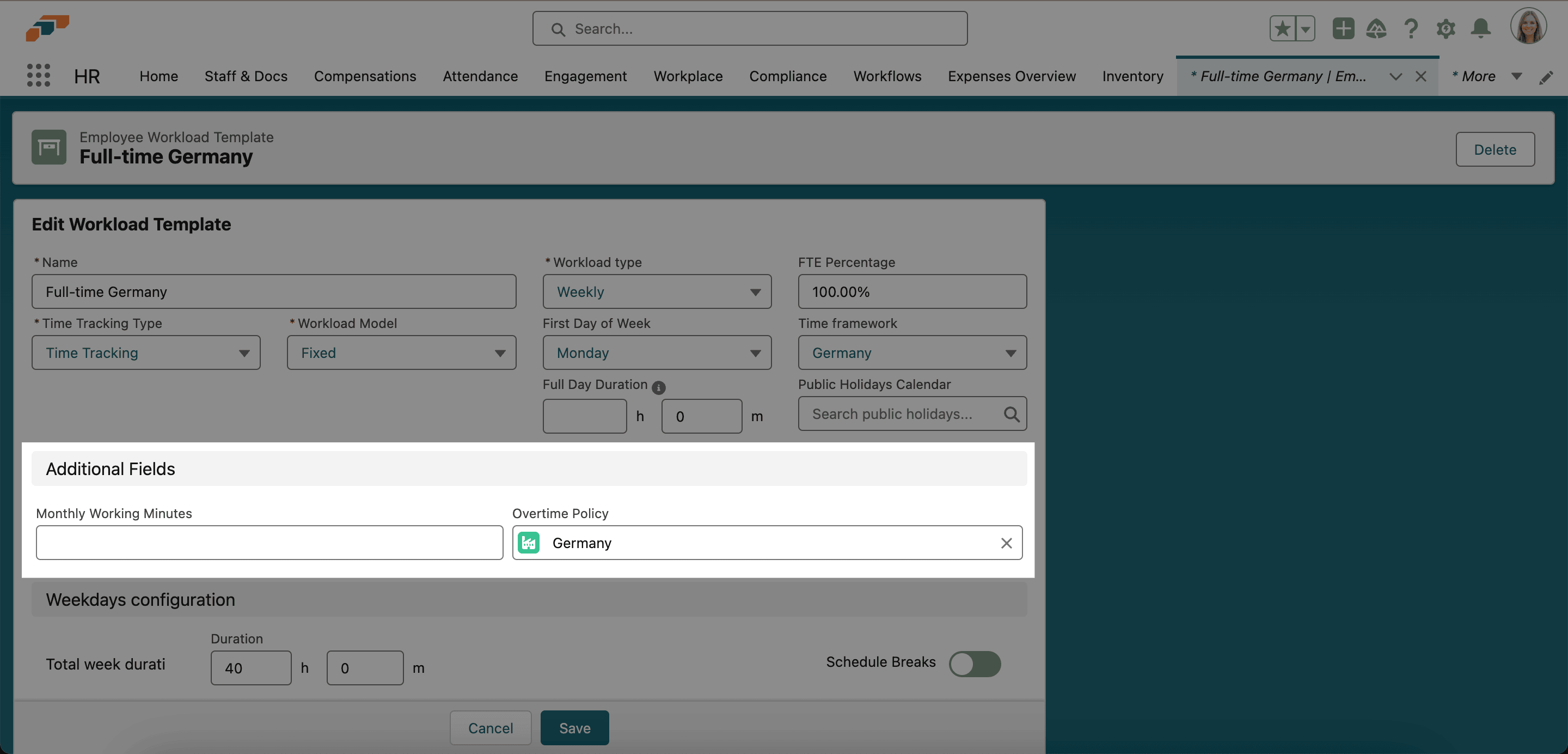Viewport: 1568px width, 754px height.
Task: Close the Full-time Germany tab
Action: pyautogui.click(x=1420, y=76)
